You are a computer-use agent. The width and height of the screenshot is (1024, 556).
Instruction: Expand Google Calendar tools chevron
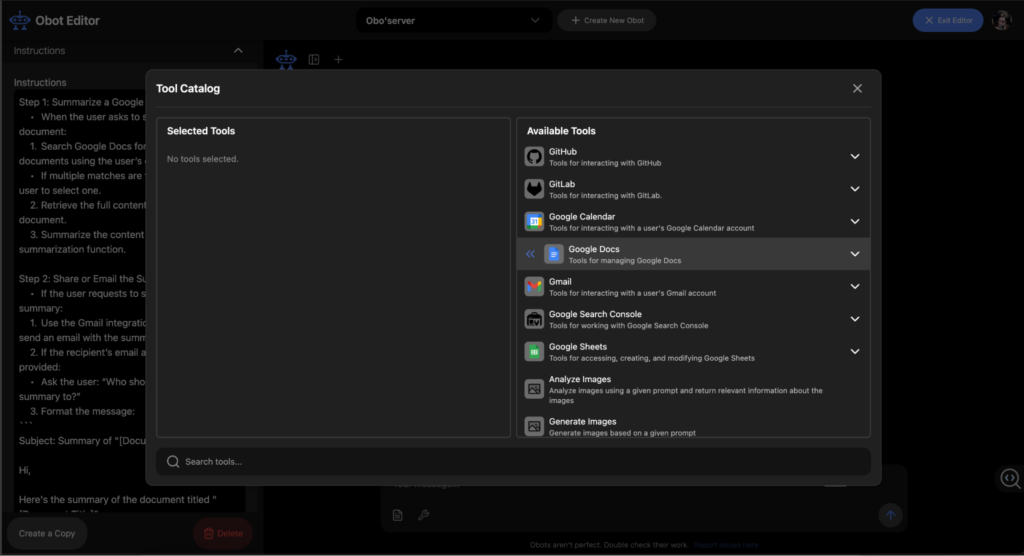click(854, 221)
